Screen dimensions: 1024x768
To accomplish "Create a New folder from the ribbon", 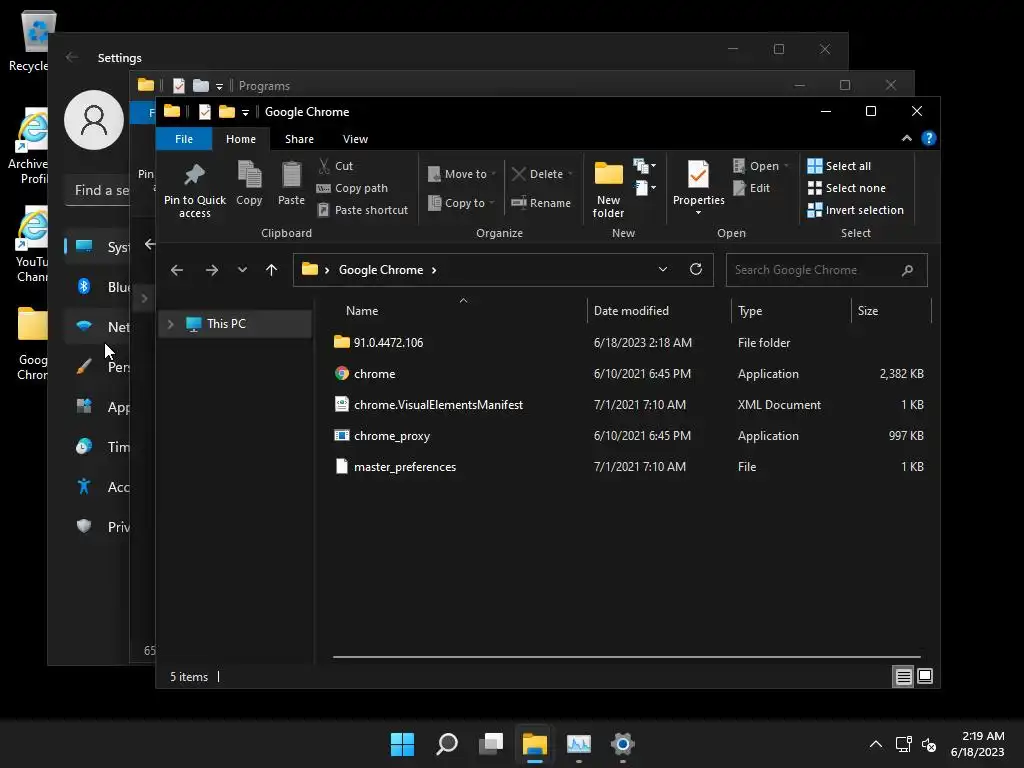I will [x=609, y=189].
